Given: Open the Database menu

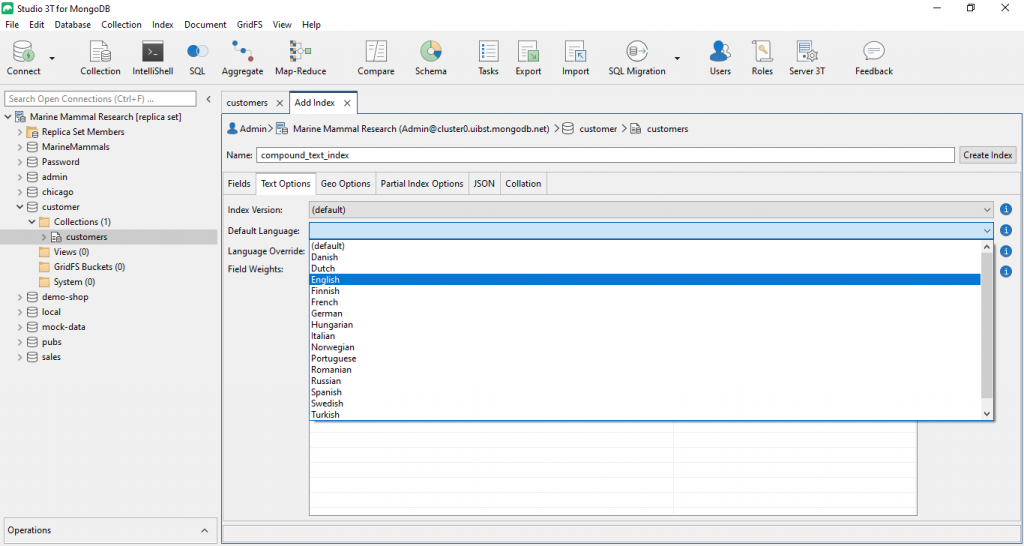Looking at the screenshot, I should point(72,25).
